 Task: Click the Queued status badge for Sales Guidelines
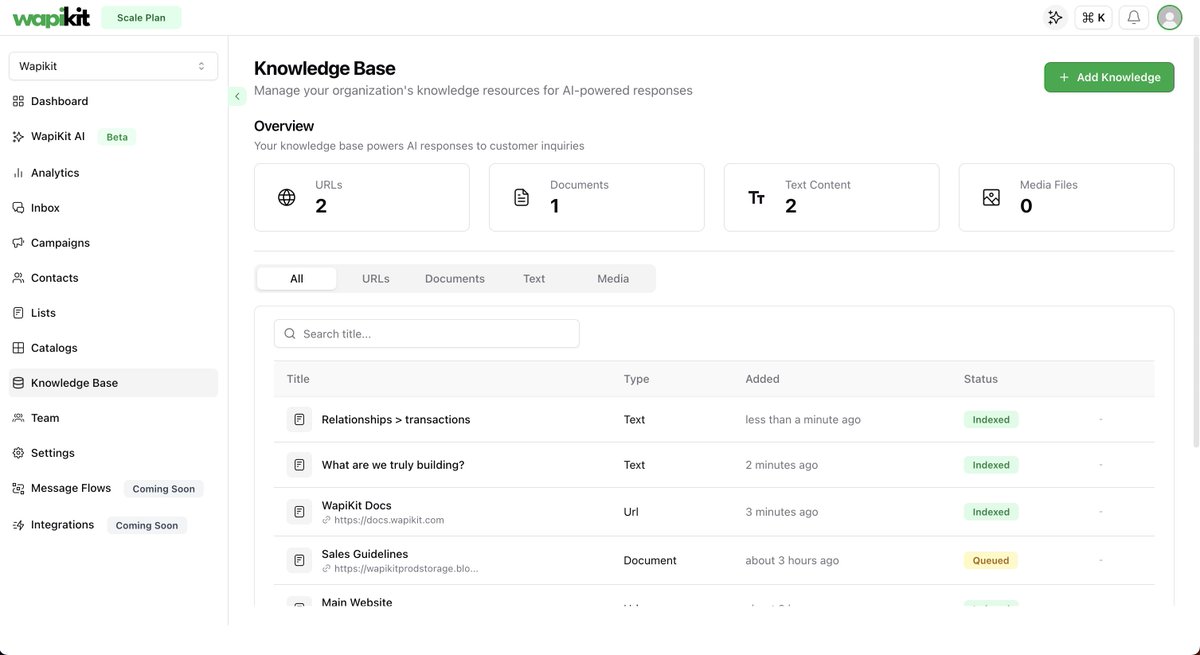(991, 561)
